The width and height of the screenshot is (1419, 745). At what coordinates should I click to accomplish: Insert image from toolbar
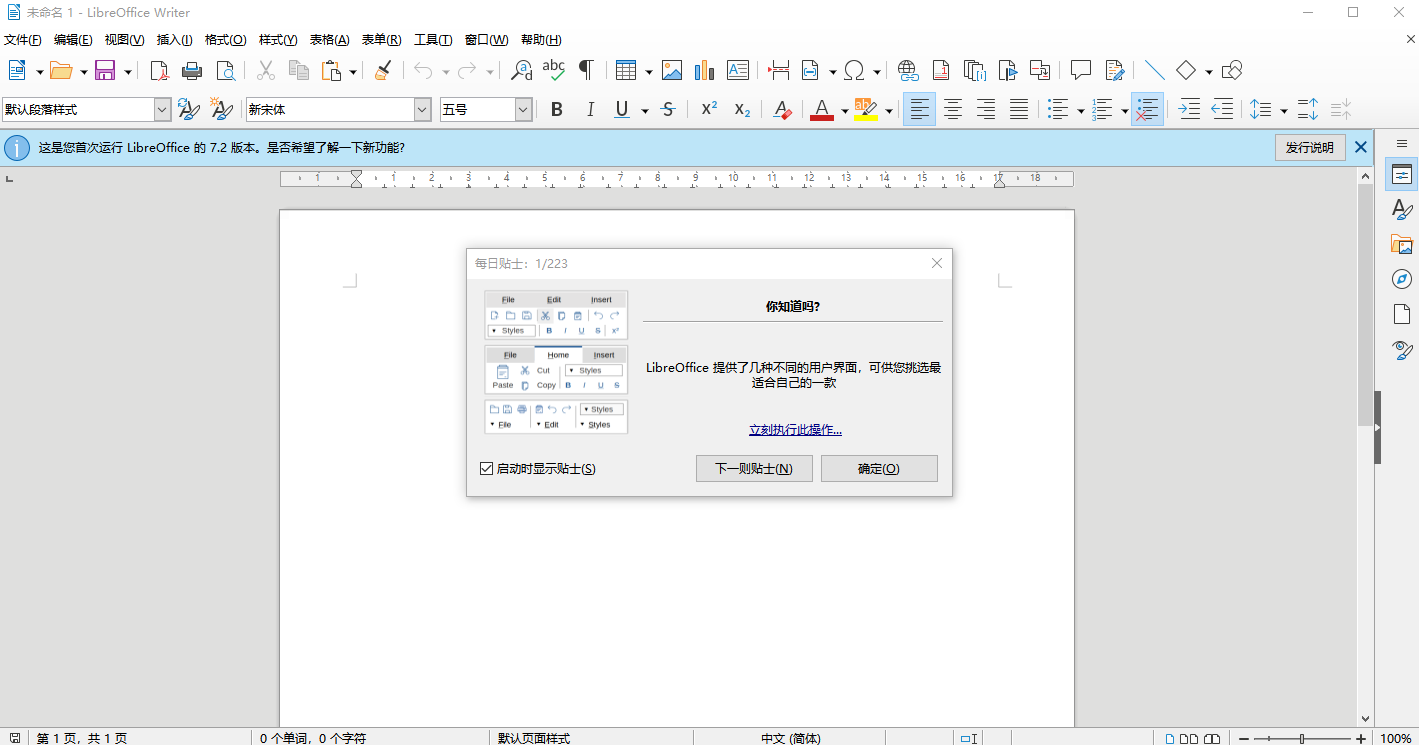coord(672,70)
